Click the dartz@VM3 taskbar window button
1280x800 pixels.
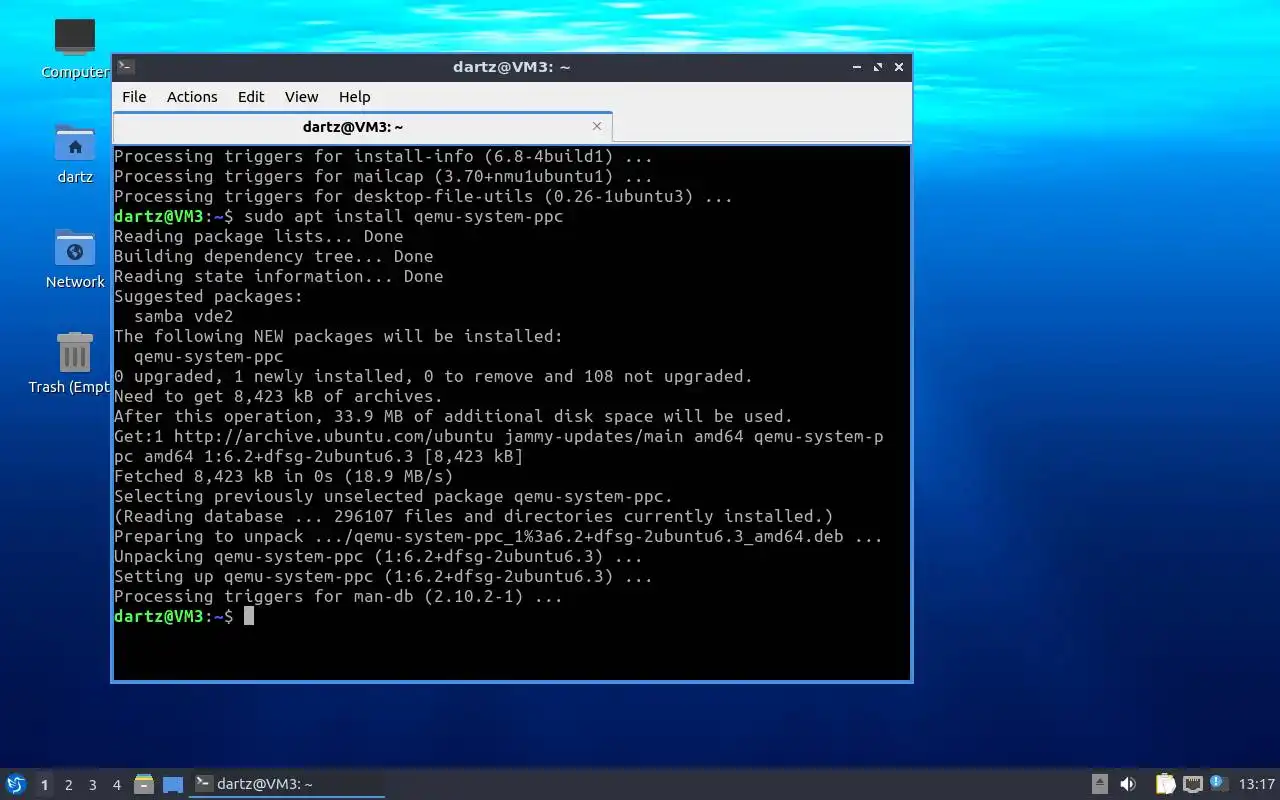[x=288, y=784]
